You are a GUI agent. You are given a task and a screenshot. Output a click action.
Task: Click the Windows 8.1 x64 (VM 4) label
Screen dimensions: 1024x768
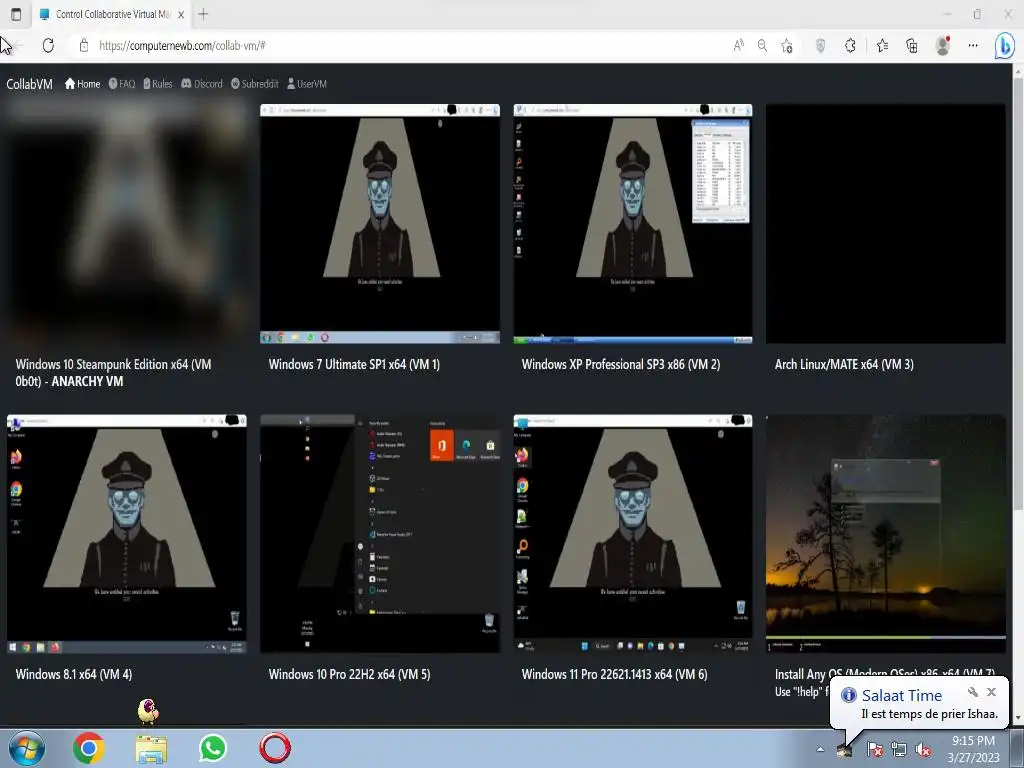[x=73, y=674]
